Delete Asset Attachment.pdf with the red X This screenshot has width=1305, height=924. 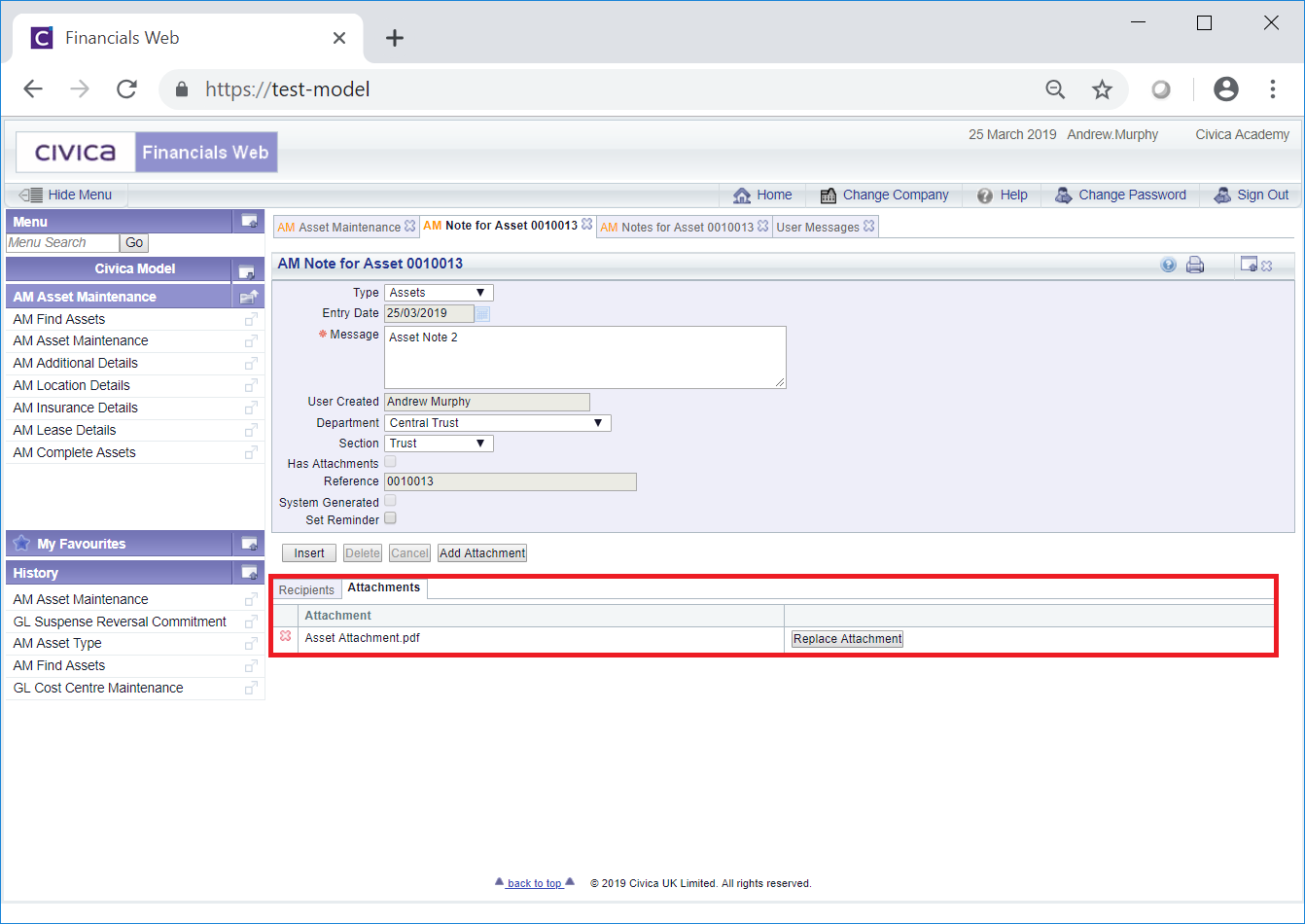point(285,636)
